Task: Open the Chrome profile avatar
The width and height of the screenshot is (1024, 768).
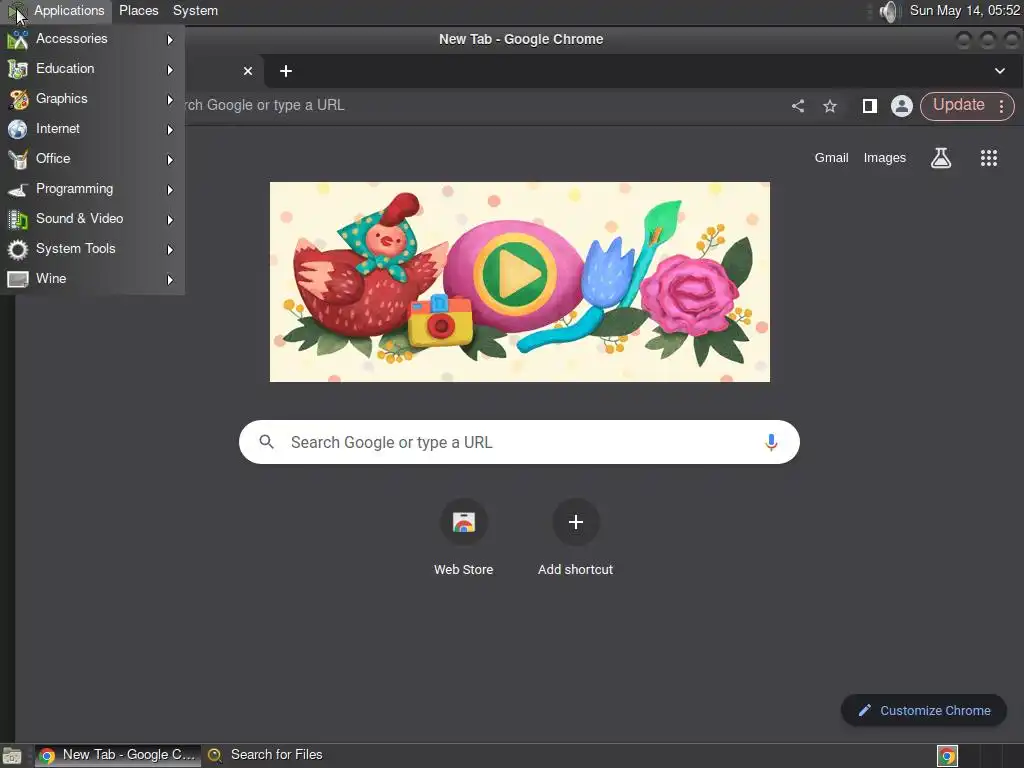Action: (x=902, y=106)
